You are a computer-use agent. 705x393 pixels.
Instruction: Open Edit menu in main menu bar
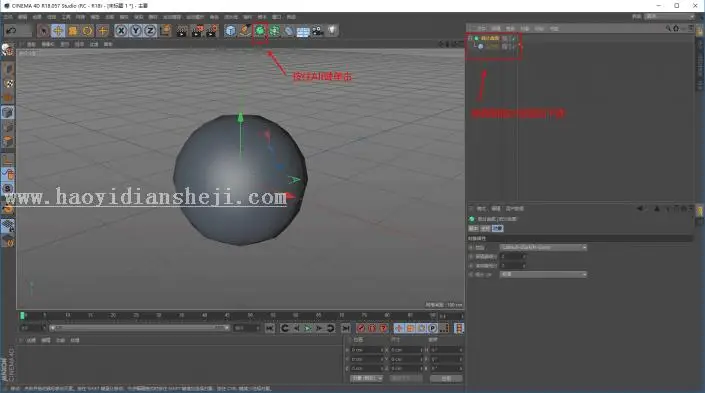coord(22,17)
